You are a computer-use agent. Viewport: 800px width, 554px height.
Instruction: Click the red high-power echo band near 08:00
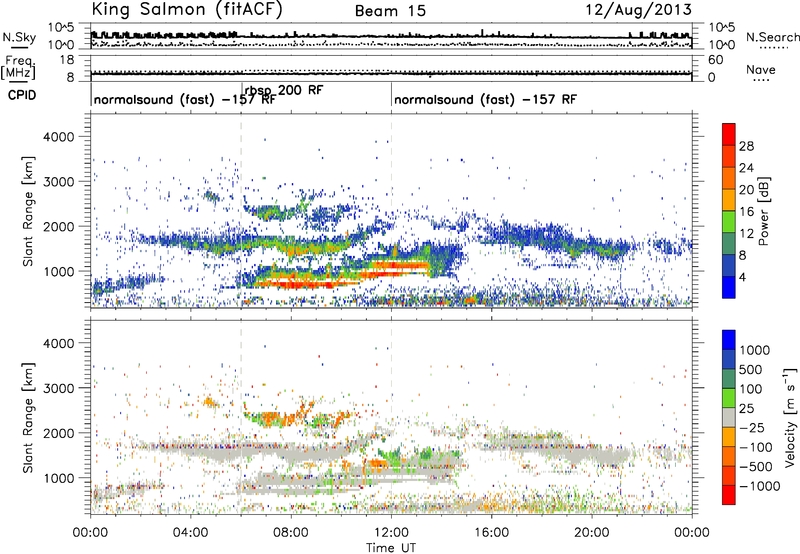(x=298, y=283)
